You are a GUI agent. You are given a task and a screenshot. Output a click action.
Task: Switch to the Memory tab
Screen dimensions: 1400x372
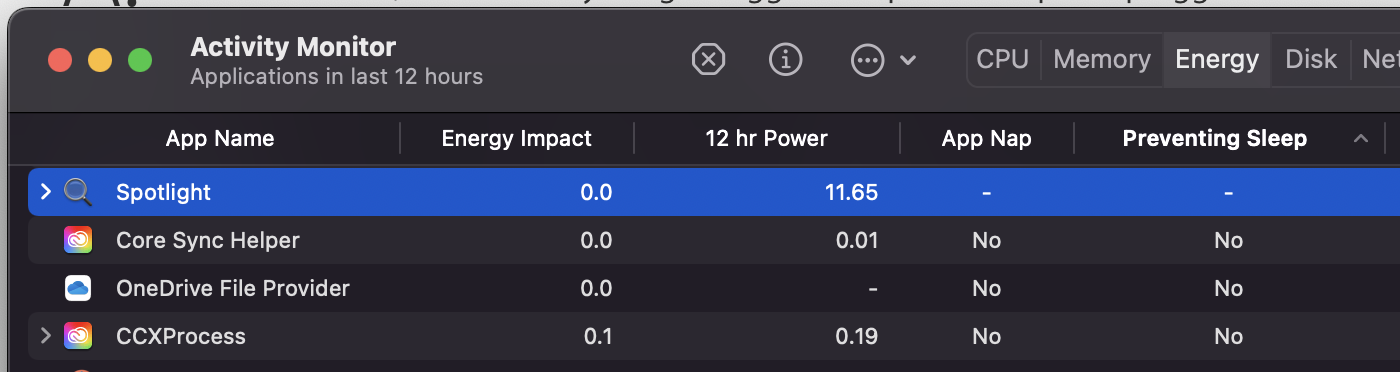click(x=1102, y=60)
